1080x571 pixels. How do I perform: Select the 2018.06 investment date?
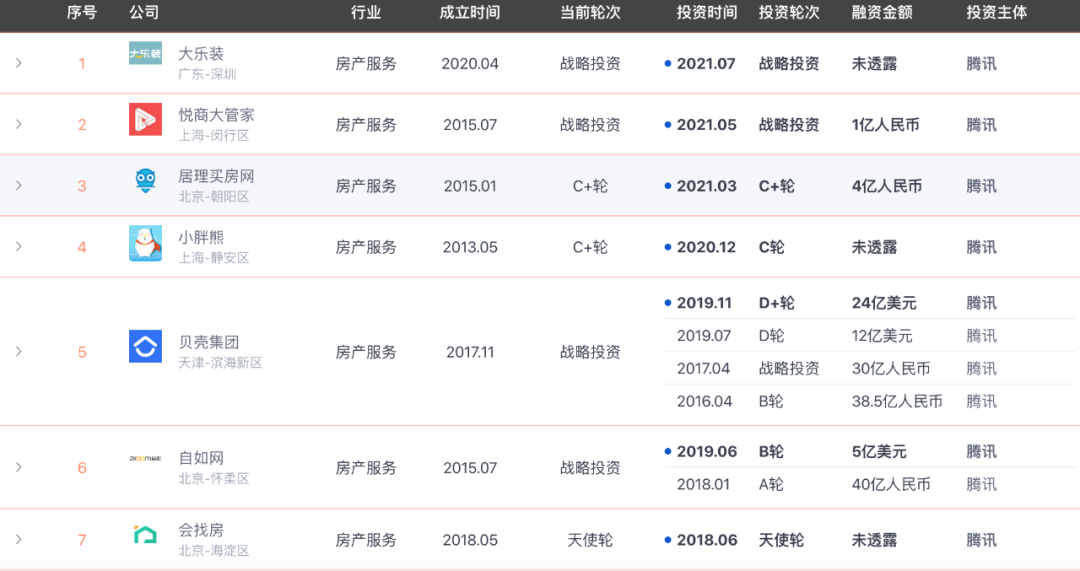(x=707, y=540)
